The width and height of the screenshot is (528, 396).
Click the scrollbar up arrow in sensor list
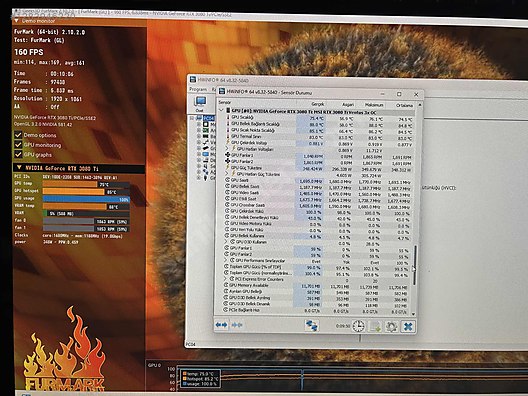click(x=420, y=105)
